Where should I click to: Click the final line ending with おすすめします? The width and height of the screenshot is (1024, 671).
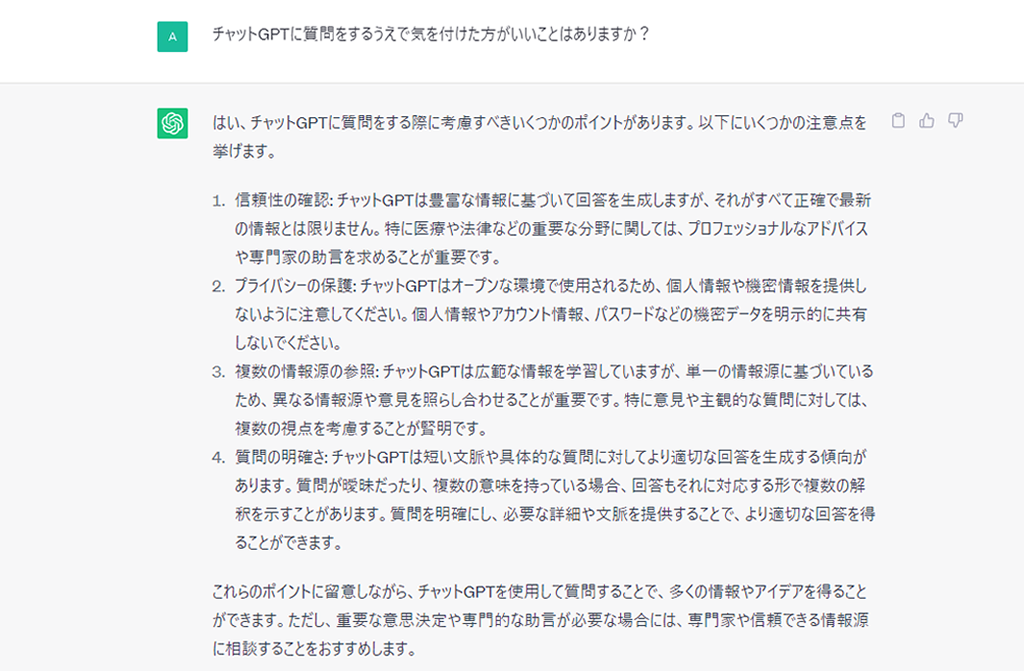[313, 648]
